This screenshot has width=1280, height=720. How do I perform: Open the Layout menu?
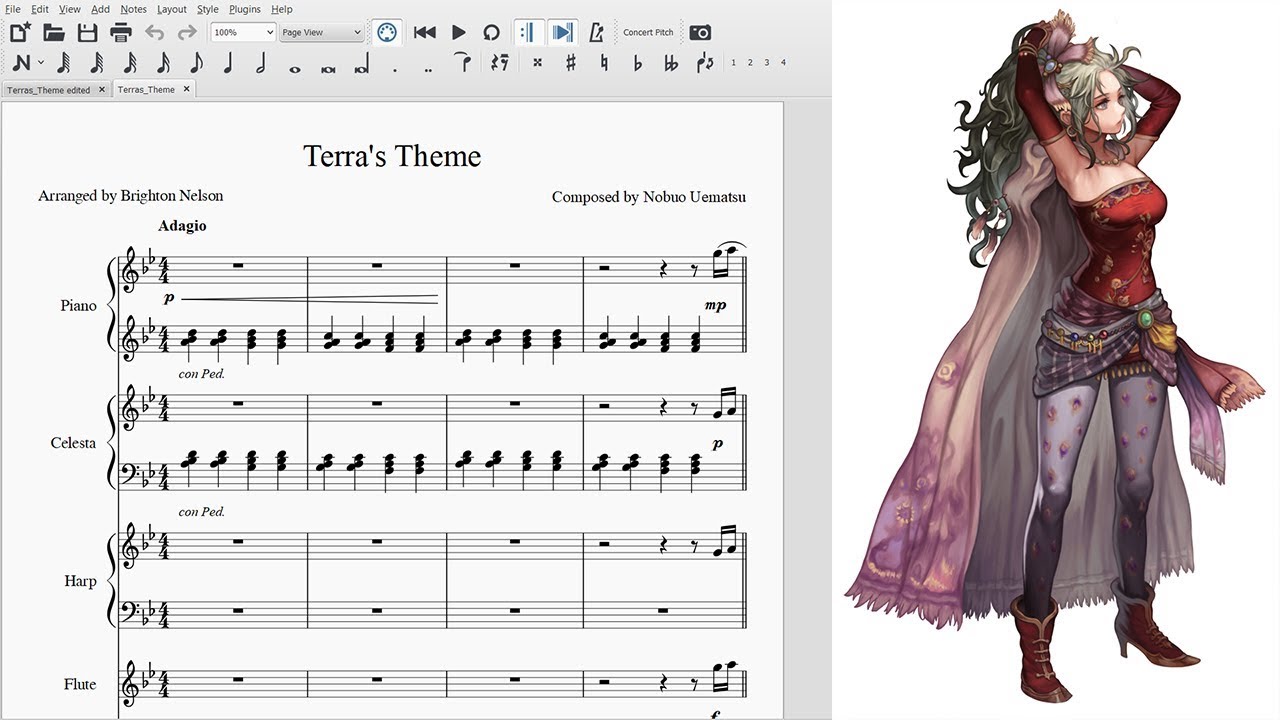(172, 9)
